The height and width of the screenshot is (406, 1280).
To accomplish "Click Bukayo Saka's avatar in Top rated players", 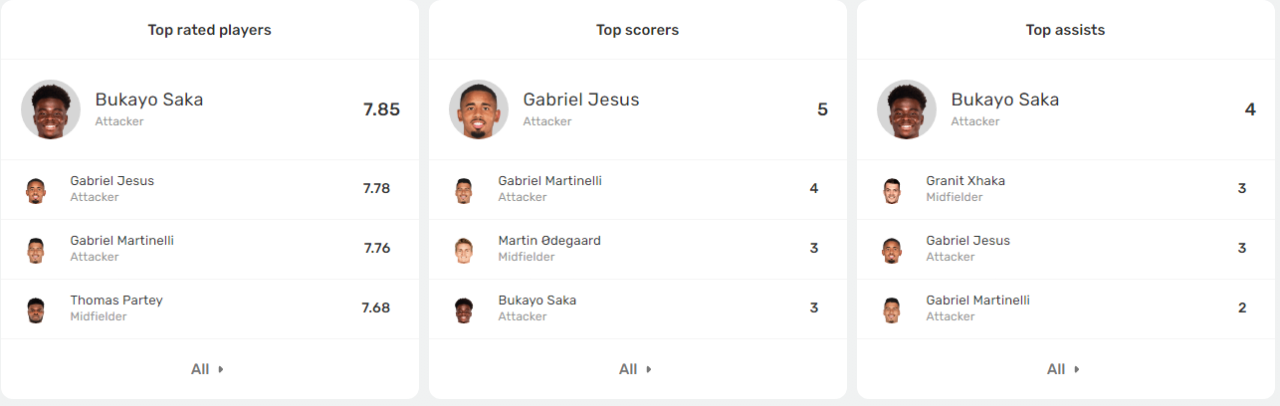I will (51, 110).
